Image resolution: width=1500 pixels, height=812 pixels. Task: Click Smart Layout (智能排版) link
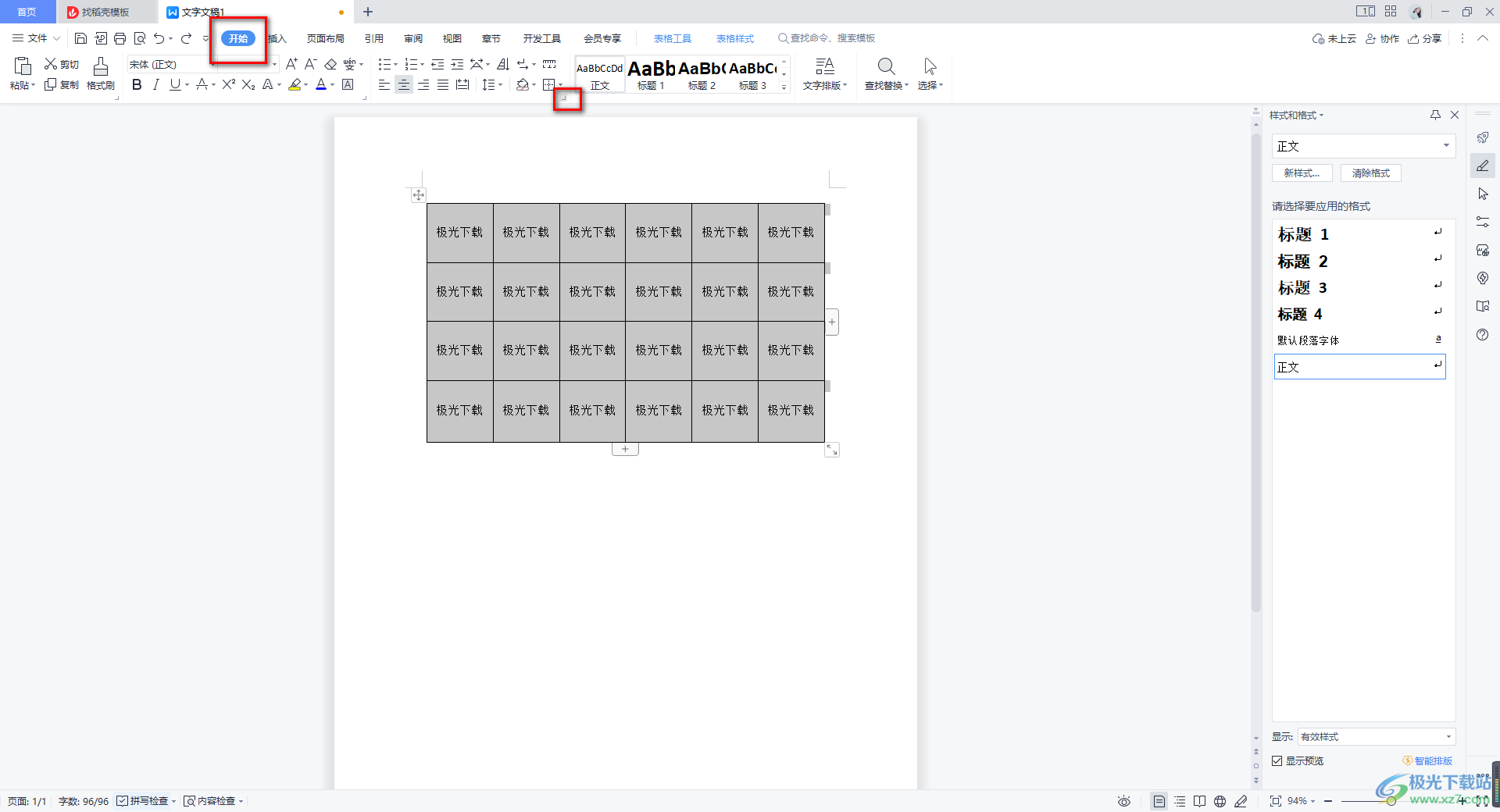point(1427,760)
